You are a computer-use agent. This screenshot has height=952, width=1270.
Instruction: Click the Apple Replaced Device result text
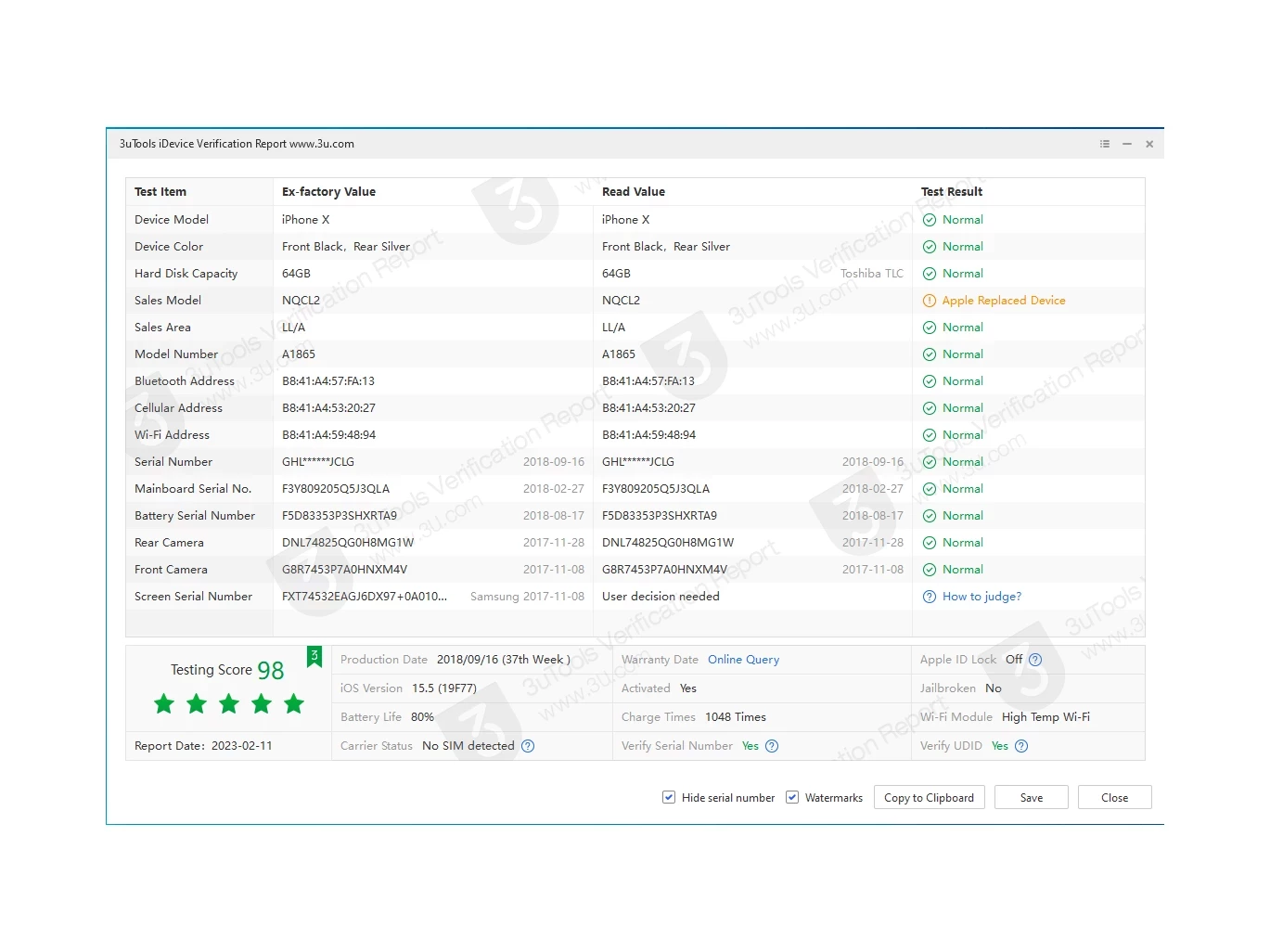(1004, 301)
